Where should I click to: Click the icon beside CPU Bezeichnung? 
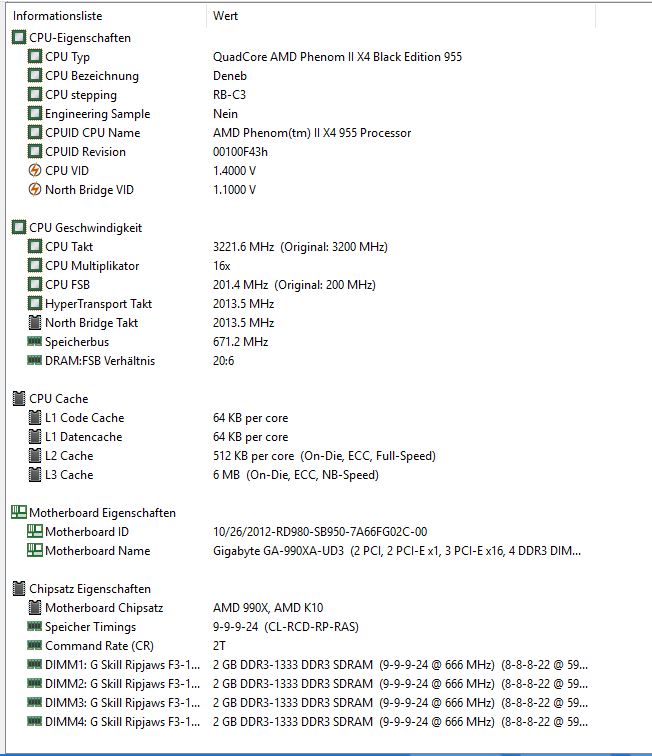click(x=35, y=76)
